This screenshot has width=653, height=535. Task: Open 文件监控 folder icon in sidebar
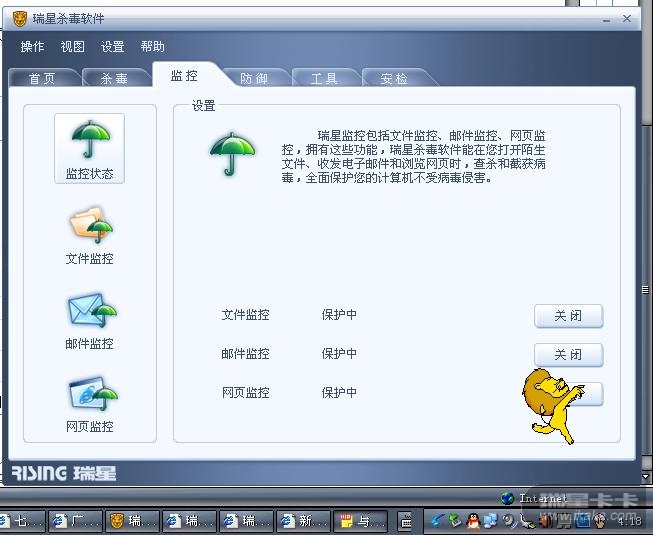[91, 225]
